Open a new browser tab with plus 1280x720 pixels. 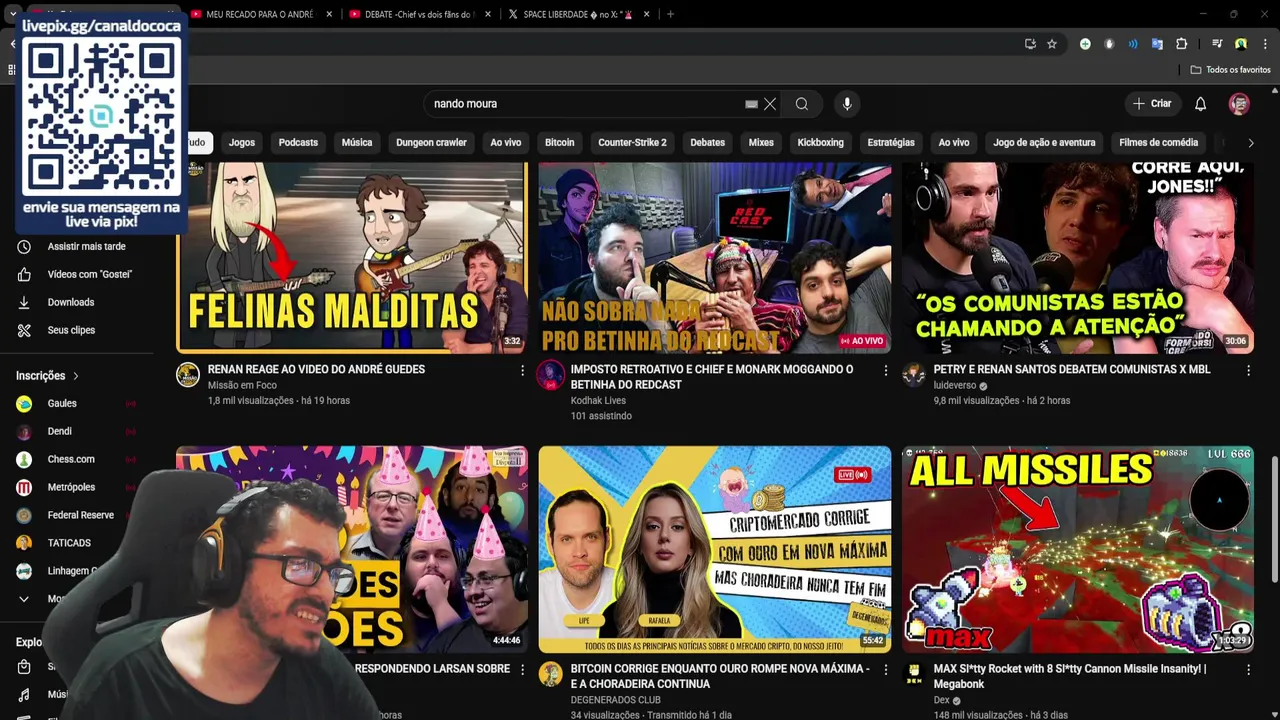(670, 14)
